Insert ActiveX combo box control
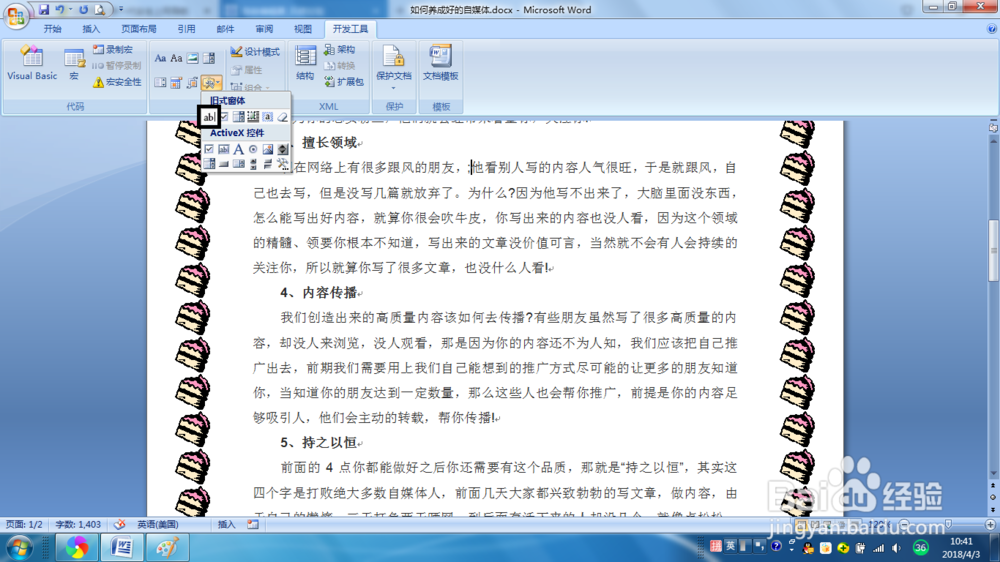Image resolution: width=1000 pixels, height=562 pixels. pos(209,164)
